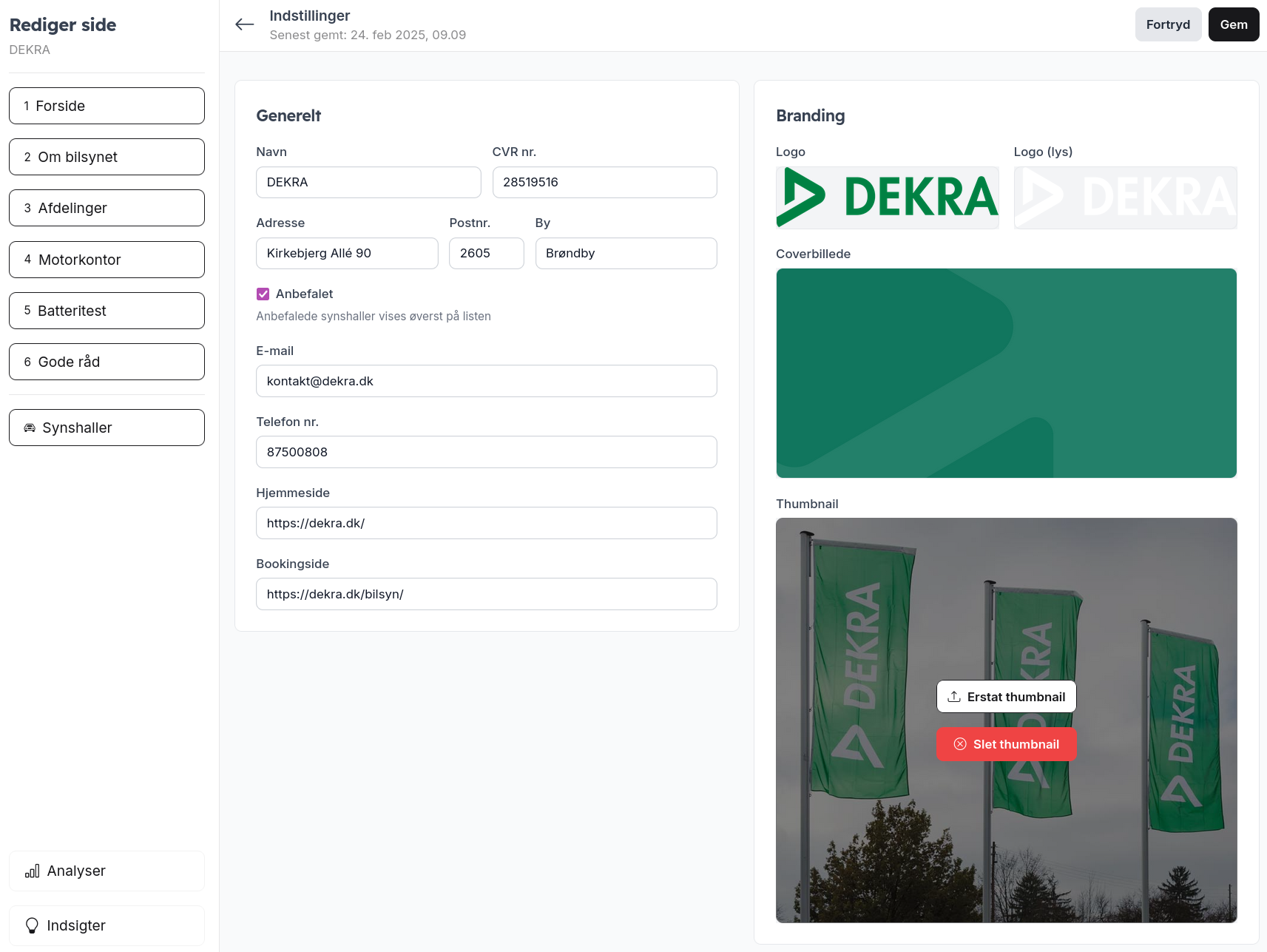Viewport: 1267px width, 952px height.
Task: Open the Om bilsynet section
Action: click(107, 157)
